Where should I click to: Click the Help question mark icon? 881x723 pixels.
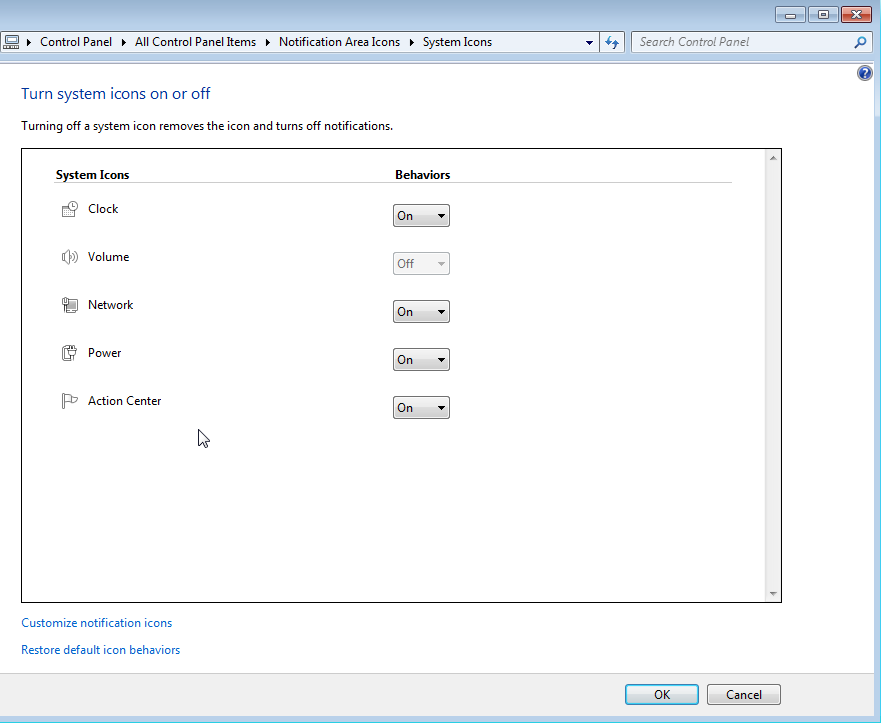(x=864, y=72)
